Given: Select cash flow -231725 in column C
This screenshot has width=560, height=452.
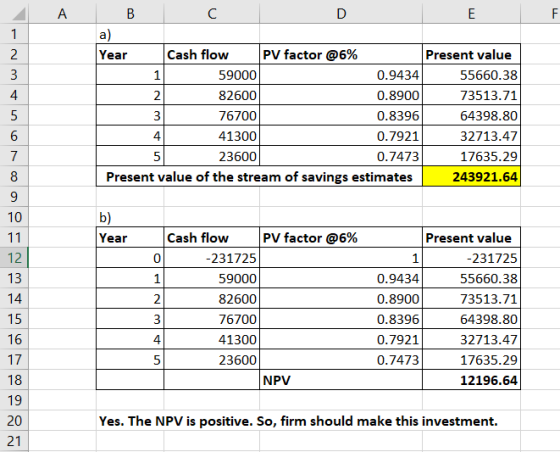Looking at the screenshot, I should 211,258.
